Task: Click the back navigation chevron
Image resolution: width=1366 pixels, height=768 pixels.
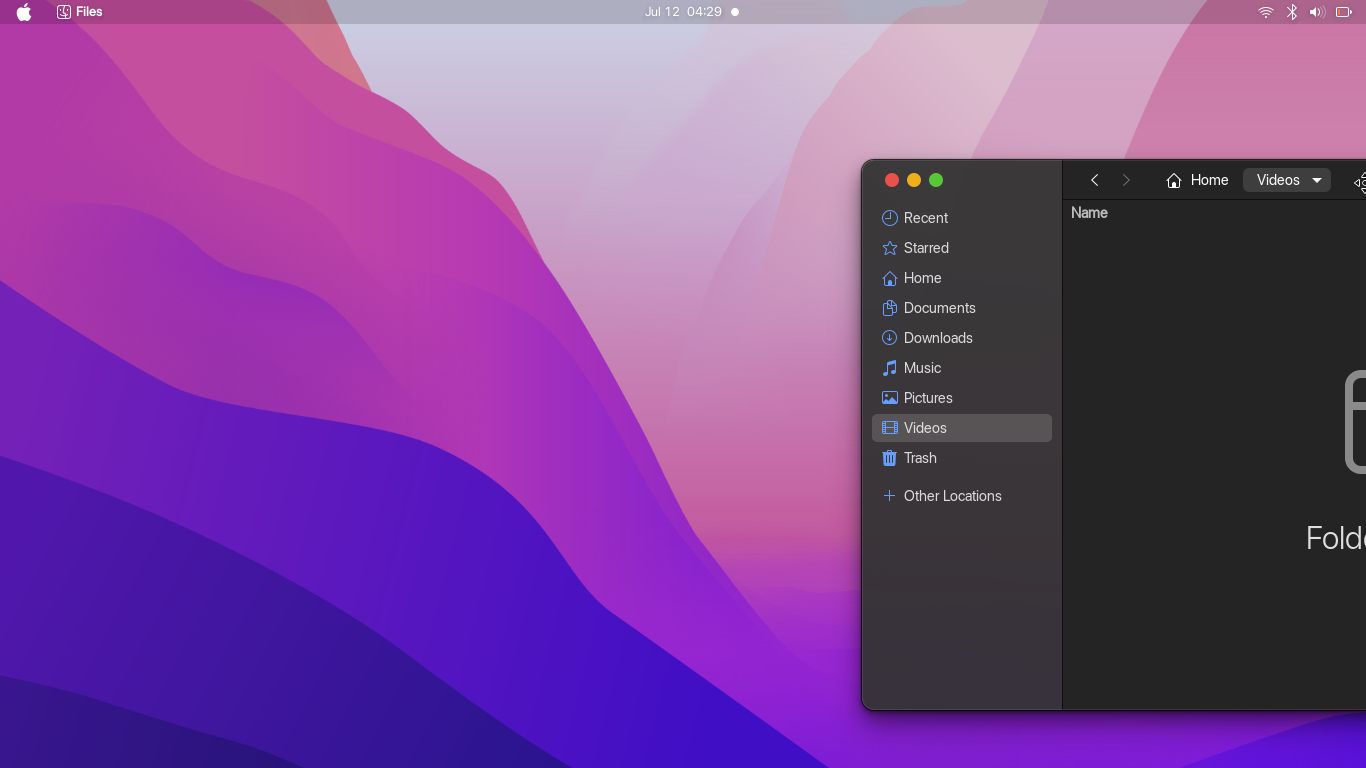Action: (1094, 180)
